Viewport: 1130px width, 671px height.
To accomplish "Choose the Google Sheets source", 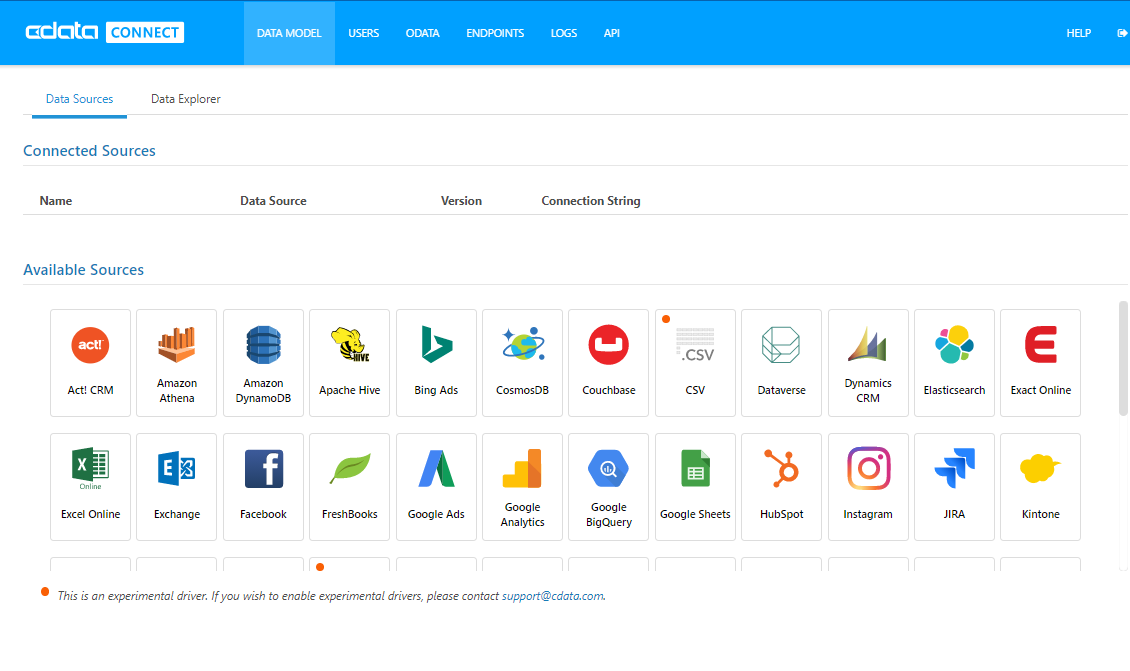I will pos(695,486).
